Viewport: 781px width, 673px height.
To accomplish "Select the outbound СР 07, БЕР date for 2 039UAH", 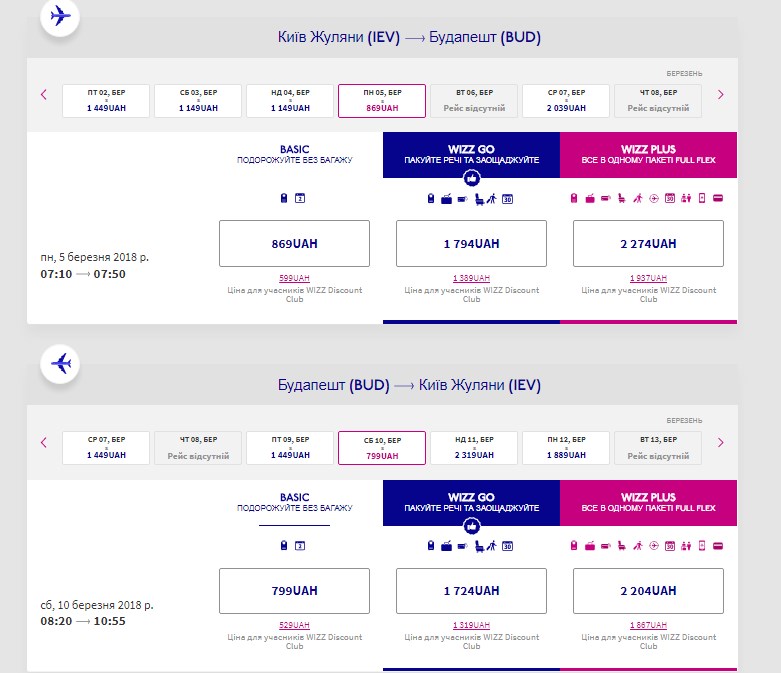I will tap(565, 100).
